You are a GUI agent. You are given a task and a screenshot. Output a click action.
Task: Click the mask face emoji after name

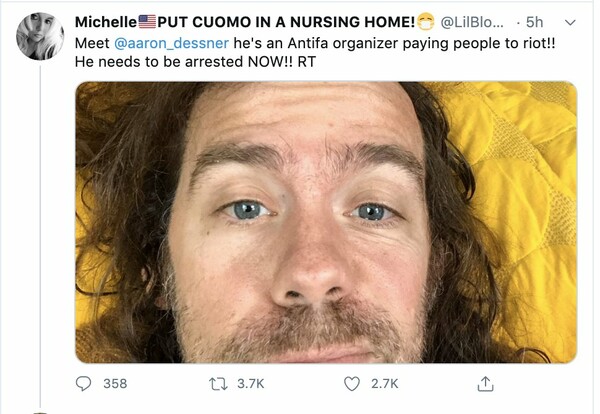[426, 21]
